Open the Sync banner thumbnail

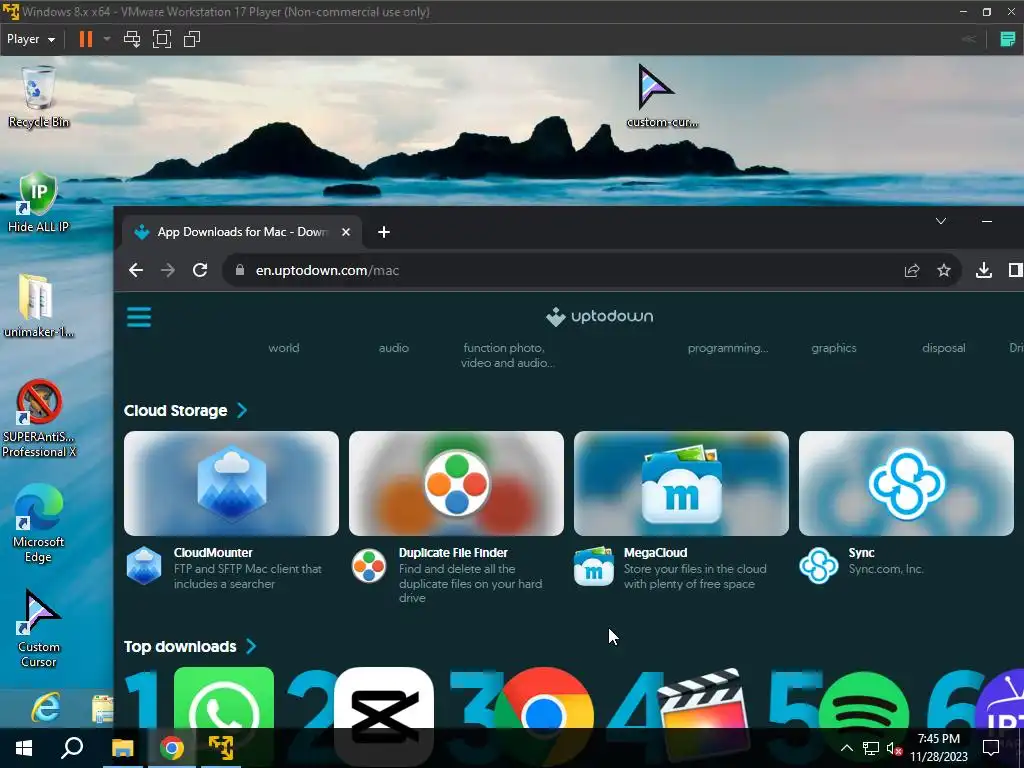pos(906,483)
